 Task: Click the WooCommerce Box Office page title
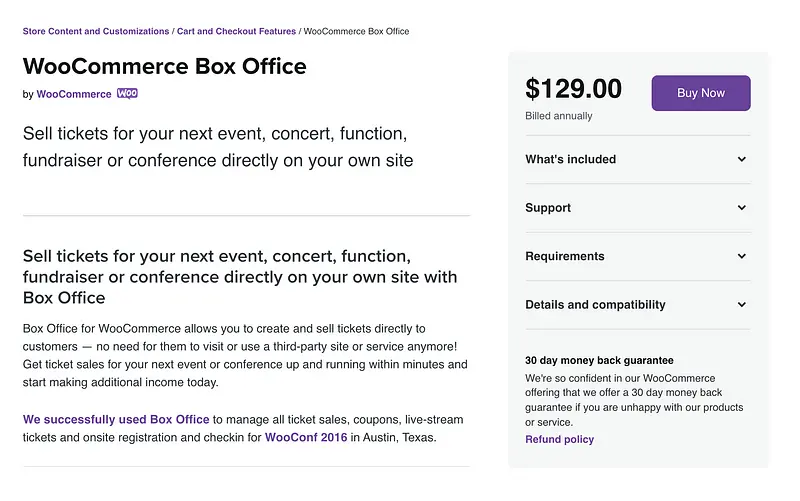[x=164, y=67]
